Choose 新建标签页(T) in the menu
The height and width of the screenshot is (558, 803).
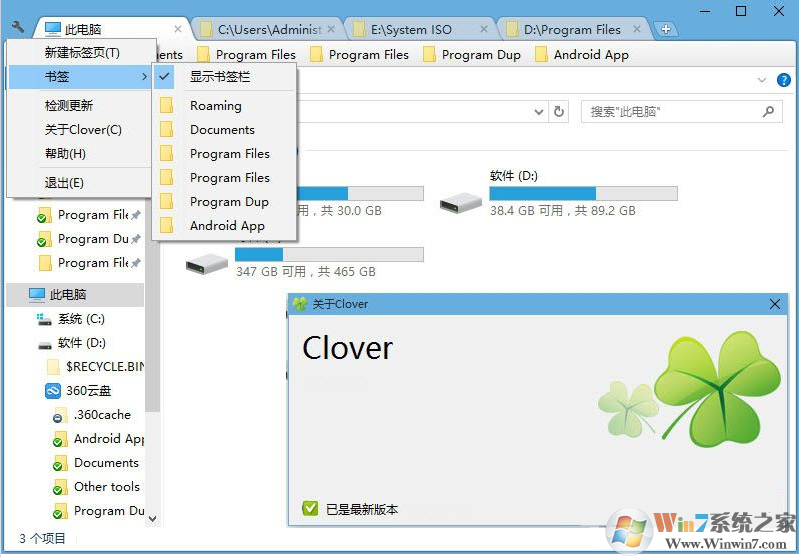coord(80,52)
